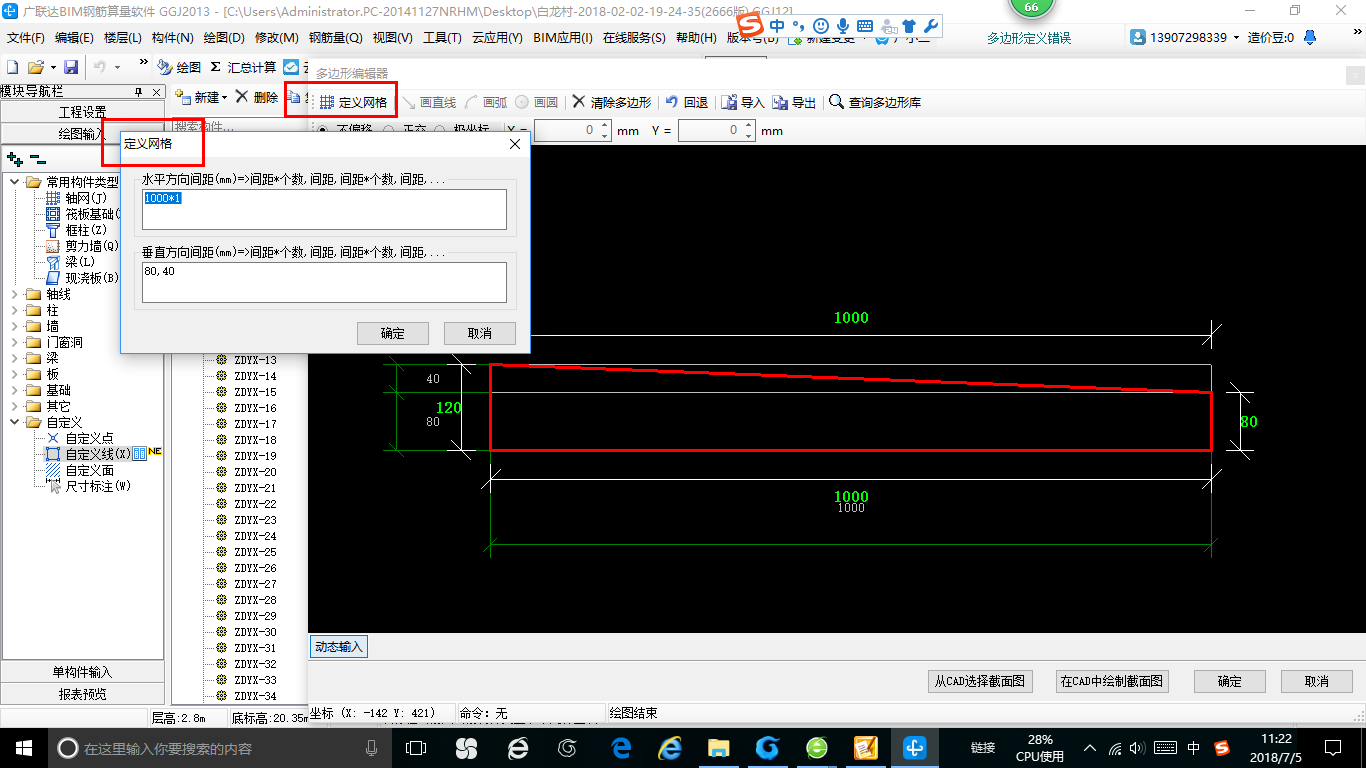
Task: Click Sogou soft keyboard icon
Action: click(865, 25)
